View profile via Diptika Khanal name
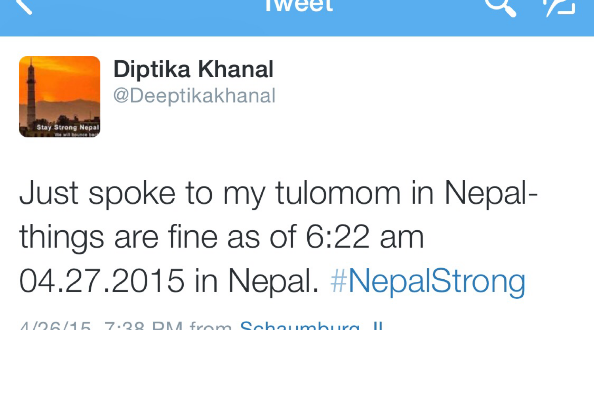 [x=193, y=69]
